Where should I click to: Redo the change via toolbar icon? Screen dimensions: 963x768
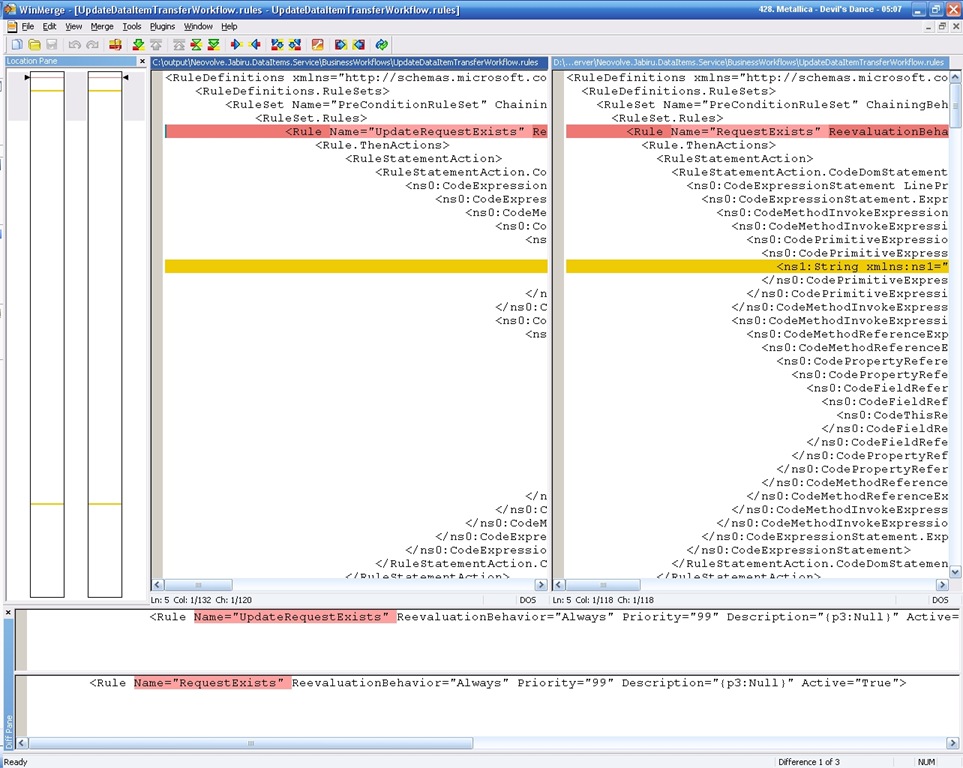click(92, 44)
